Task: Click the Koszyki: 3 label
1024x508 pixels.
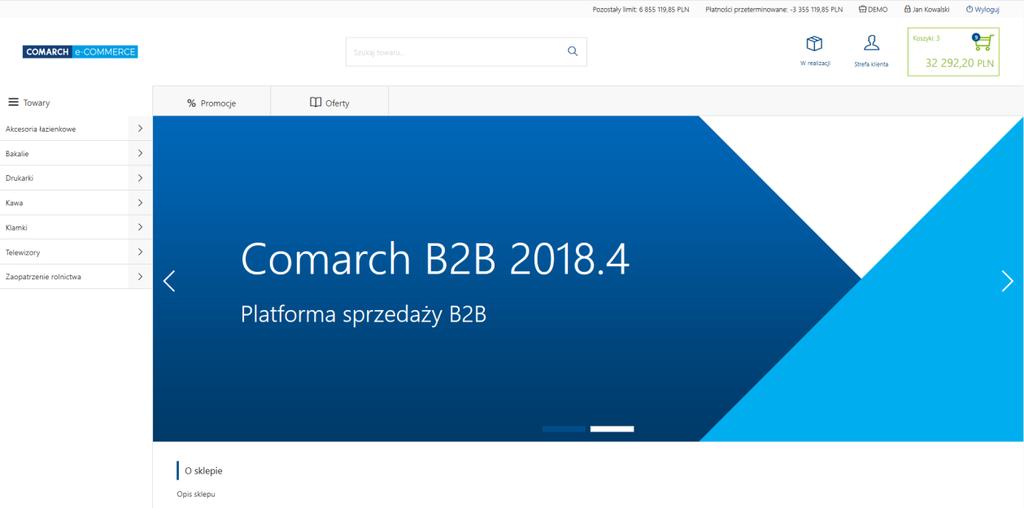Action: (x=926, y=39)
